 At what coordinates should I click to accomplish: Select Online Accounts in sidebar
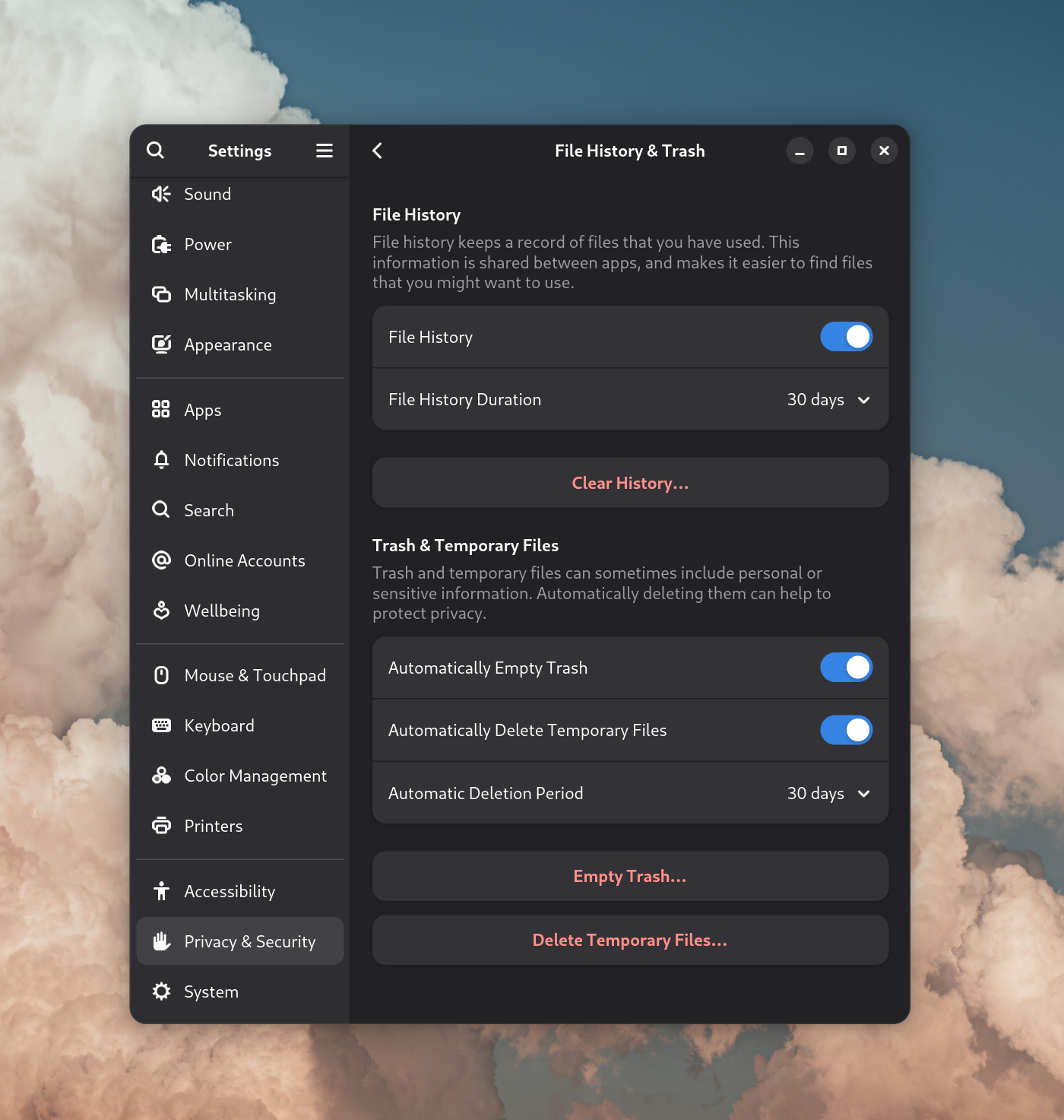pos(240,560)
